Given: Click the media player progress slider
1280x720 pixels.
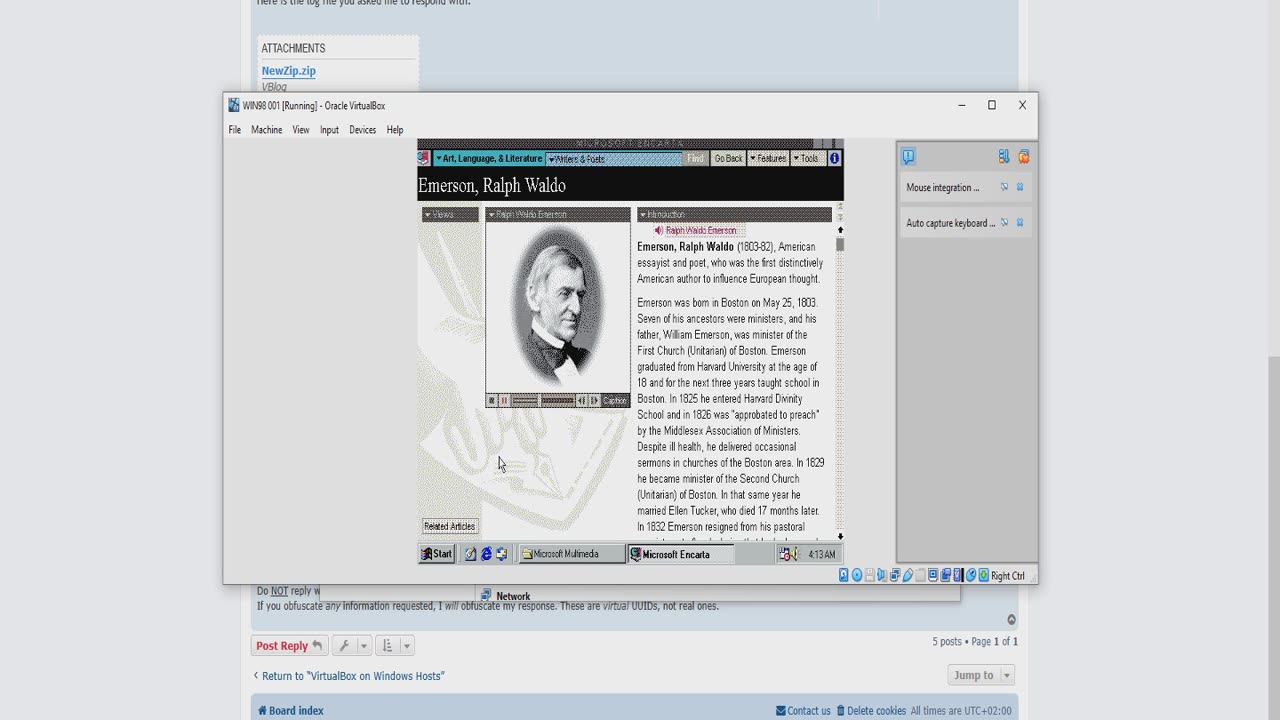Looking at the screenshot, I should tap(543, 401).
